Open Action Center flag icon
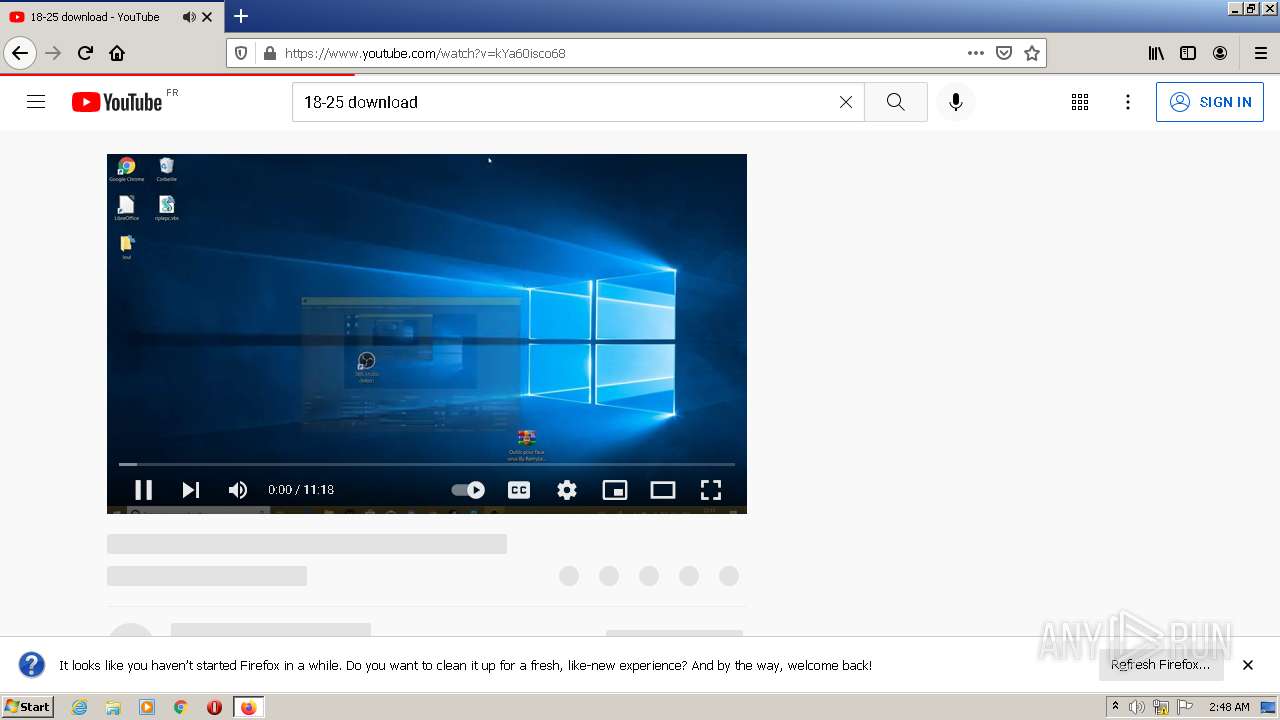The image size is (1280, 720). click(x=1185, y=707)
